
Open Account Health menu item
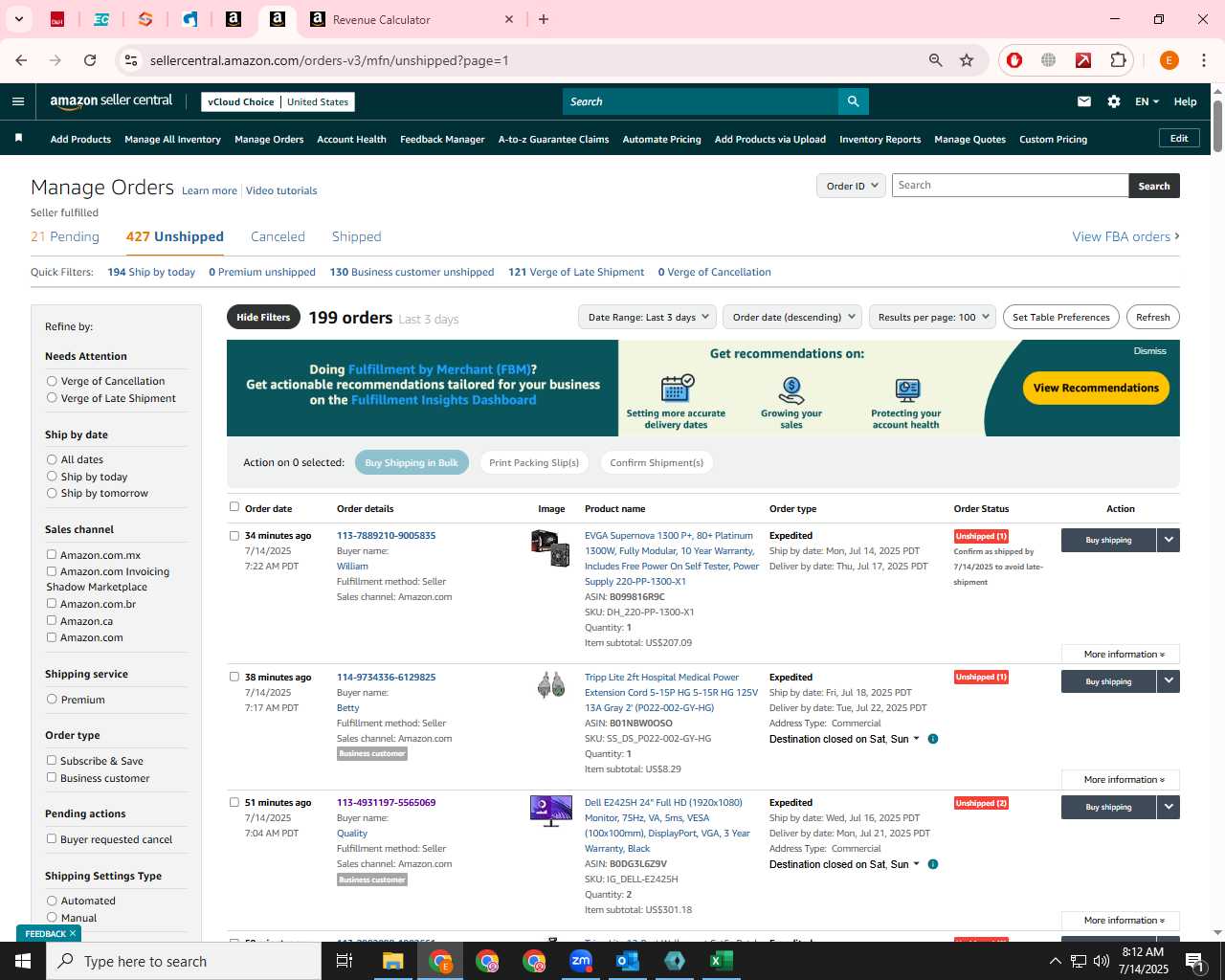pos(351,139)
